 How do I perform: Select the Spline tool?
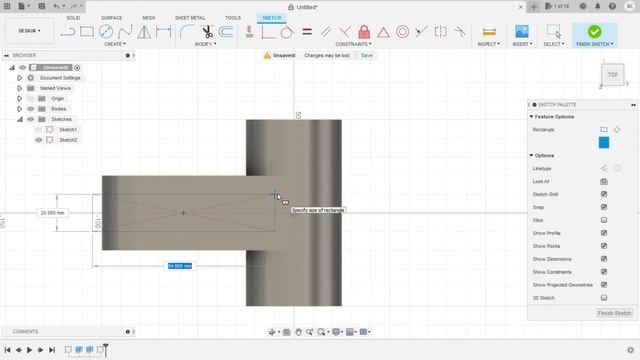pos(125,32)
